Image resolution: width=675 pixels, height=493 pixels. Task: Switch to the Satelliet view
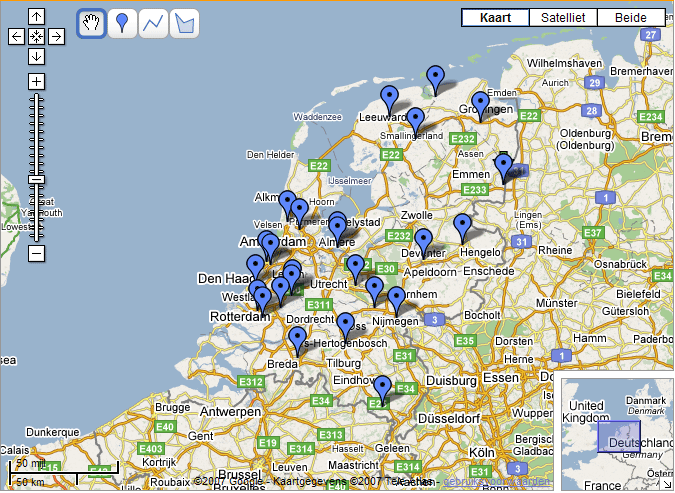click(x=563, y=18)
